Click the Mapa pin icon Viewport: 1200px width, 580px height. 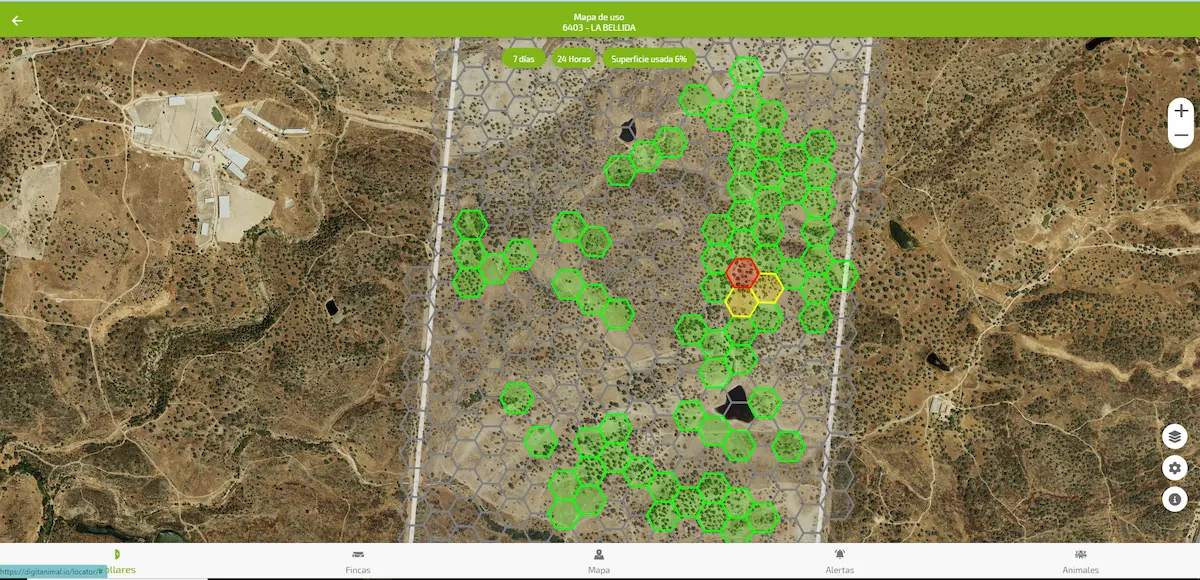coord(598,554)
